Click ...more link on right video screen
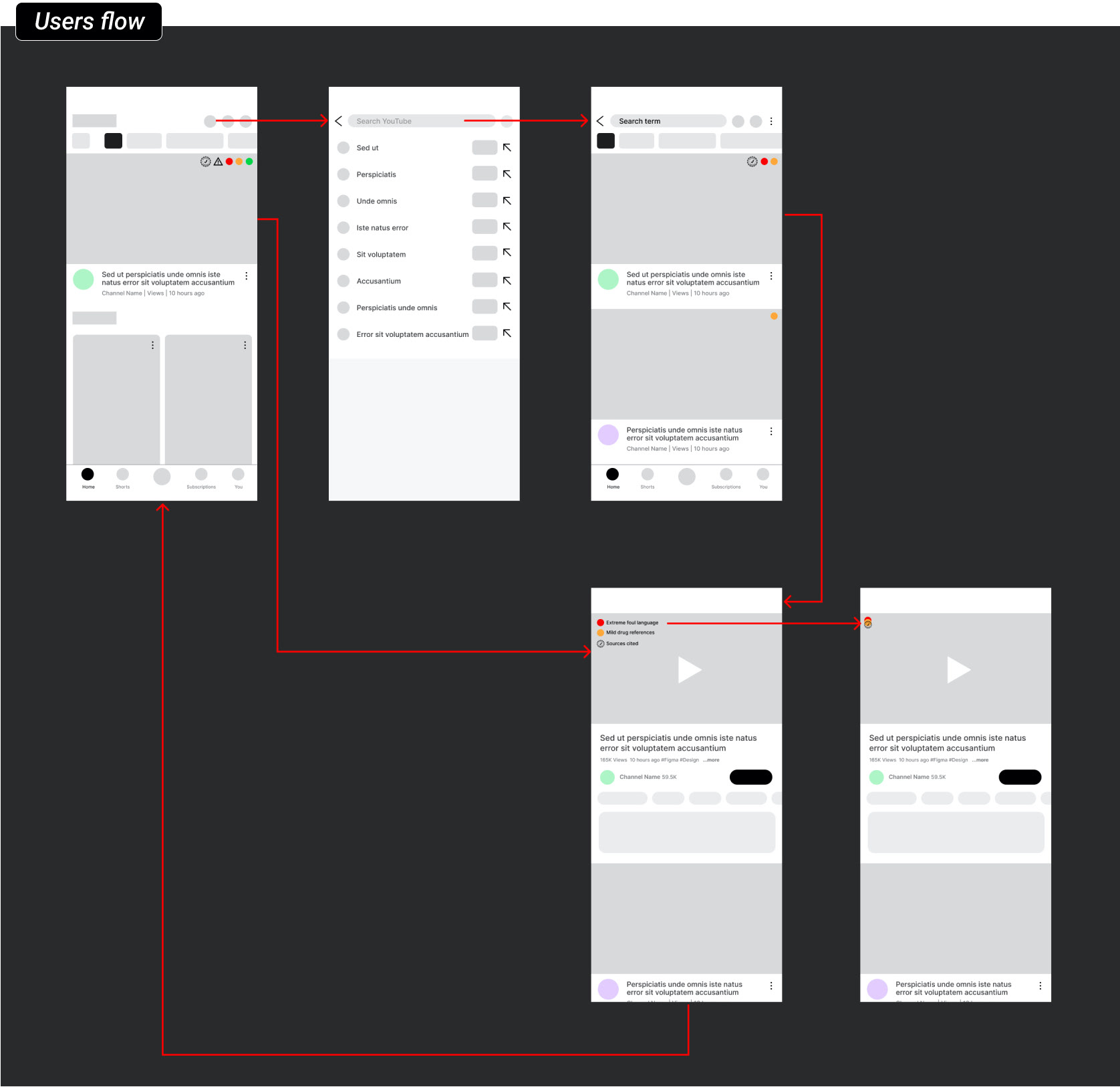This screenshot has width=1120, height=1087. [980, 760]
